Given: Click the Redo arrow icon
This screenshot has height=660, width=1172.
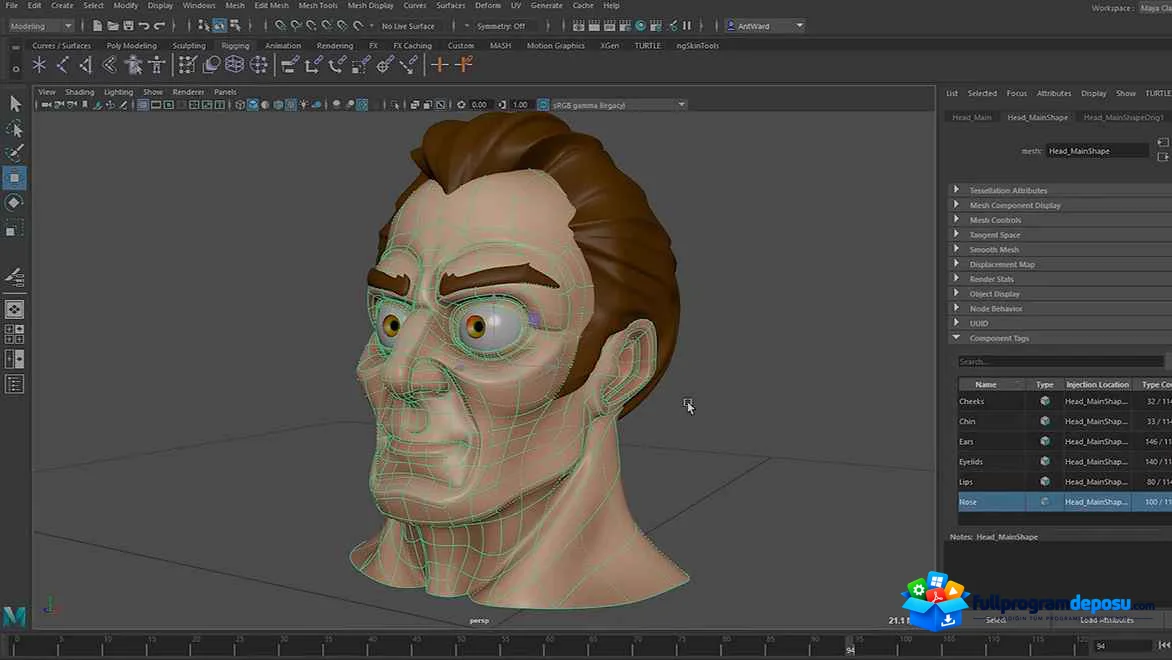Looking at the screenshot, I should click(x=159, y=25).
